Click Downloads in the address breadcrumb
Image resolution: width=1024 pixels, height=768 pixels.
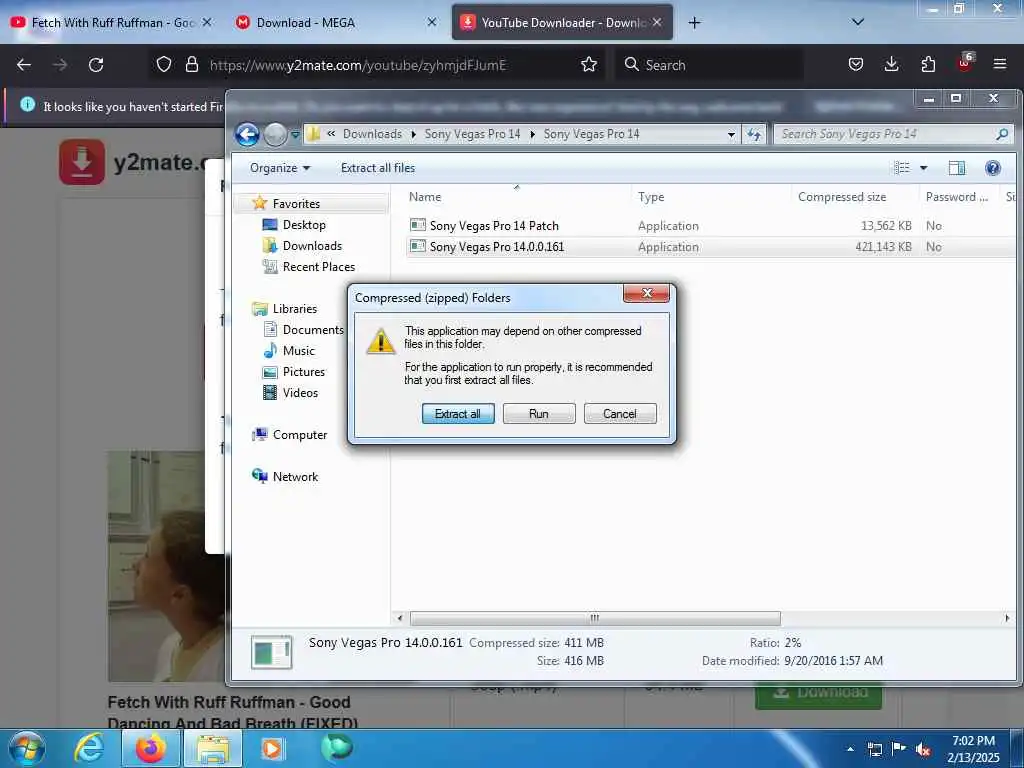coord(372,134)
